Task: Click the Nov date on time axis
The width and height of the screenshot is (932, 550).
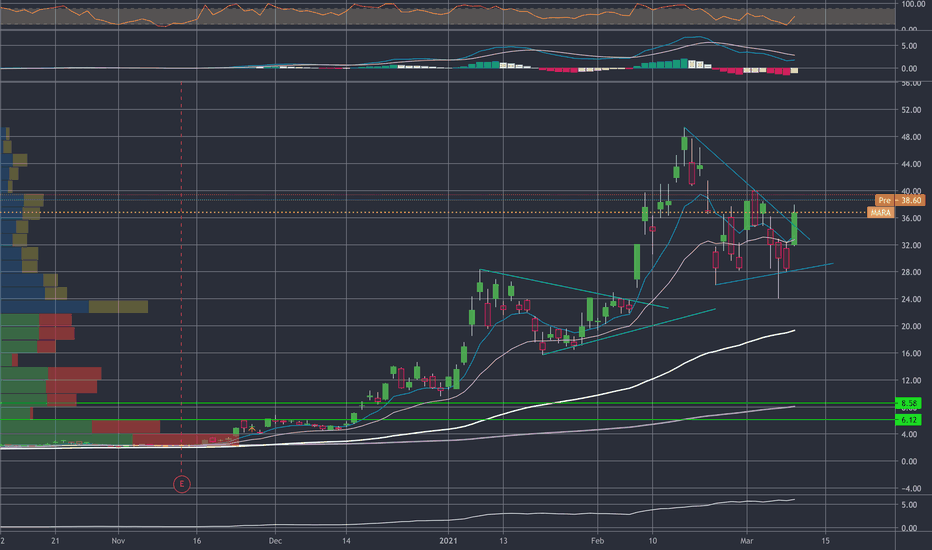Action: [x=118, y=540]
